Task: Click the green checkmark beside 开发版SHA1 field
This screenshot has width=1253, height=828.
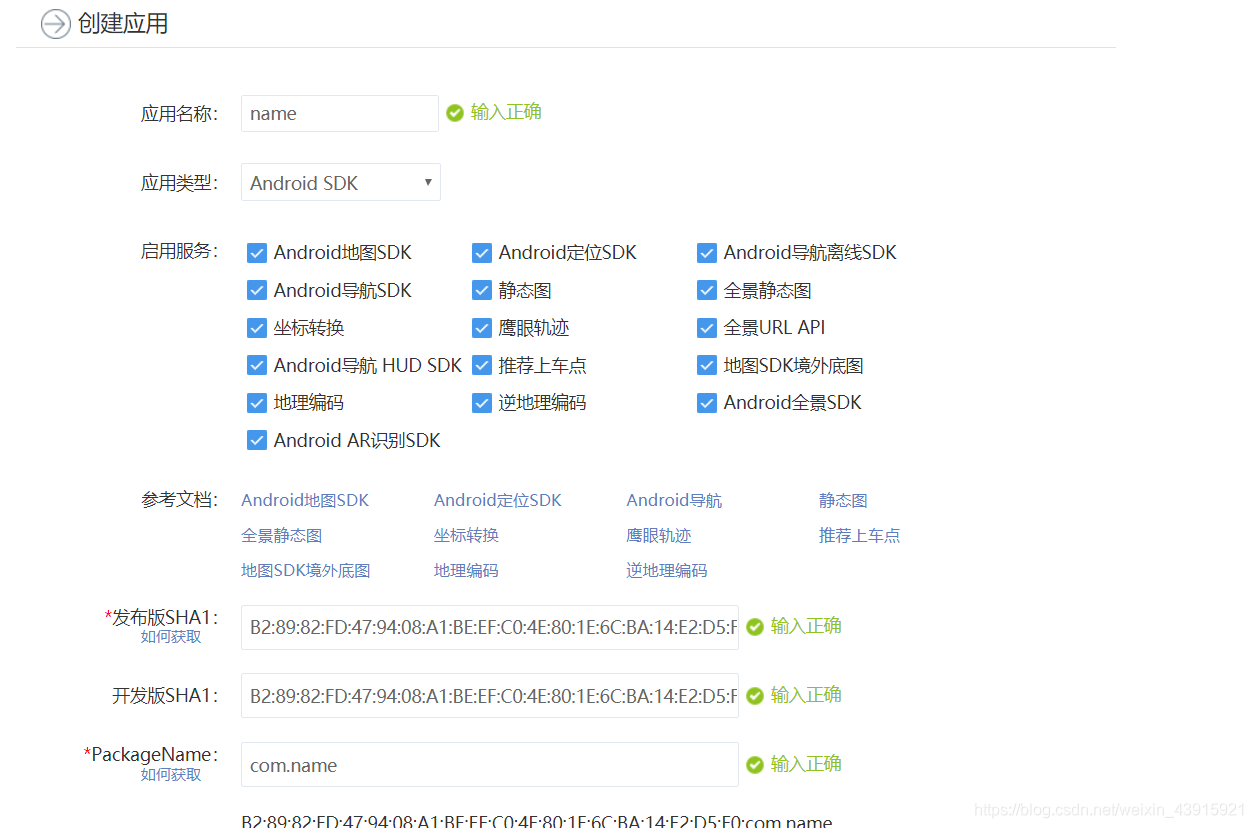Action: (x=755, y=696)
